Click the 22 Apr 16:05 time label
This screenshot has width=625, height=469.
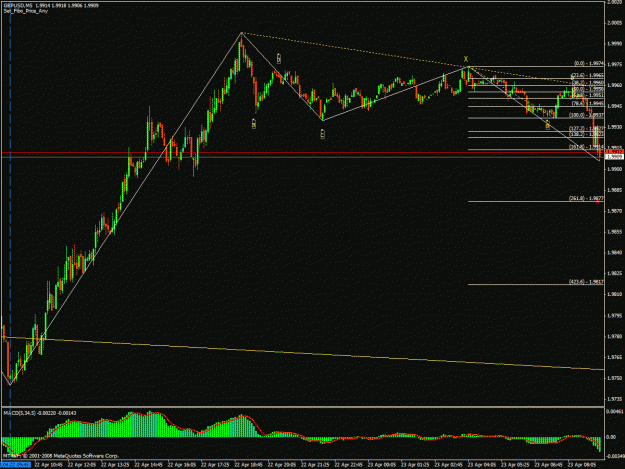coord(182,465)
